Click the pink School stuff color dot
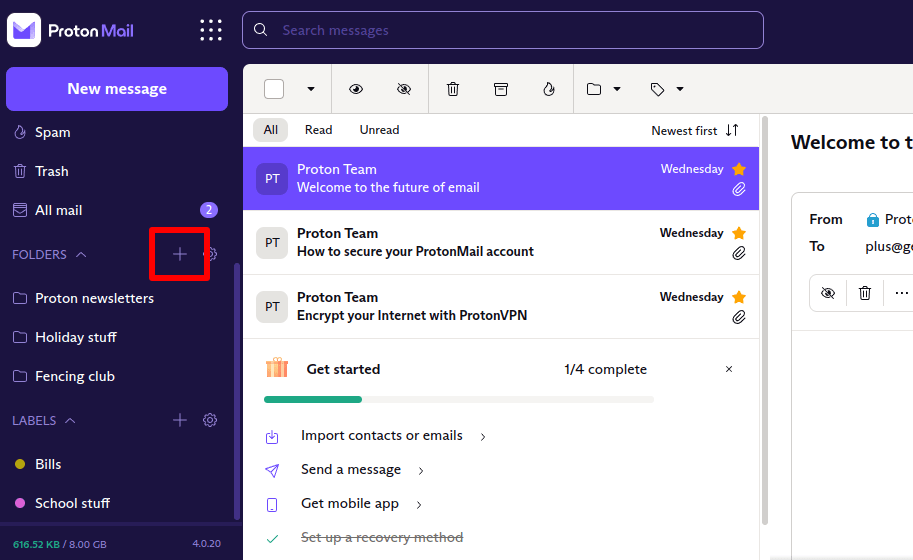913x560 pixels. pyautogui.click(x=20, y=503)
